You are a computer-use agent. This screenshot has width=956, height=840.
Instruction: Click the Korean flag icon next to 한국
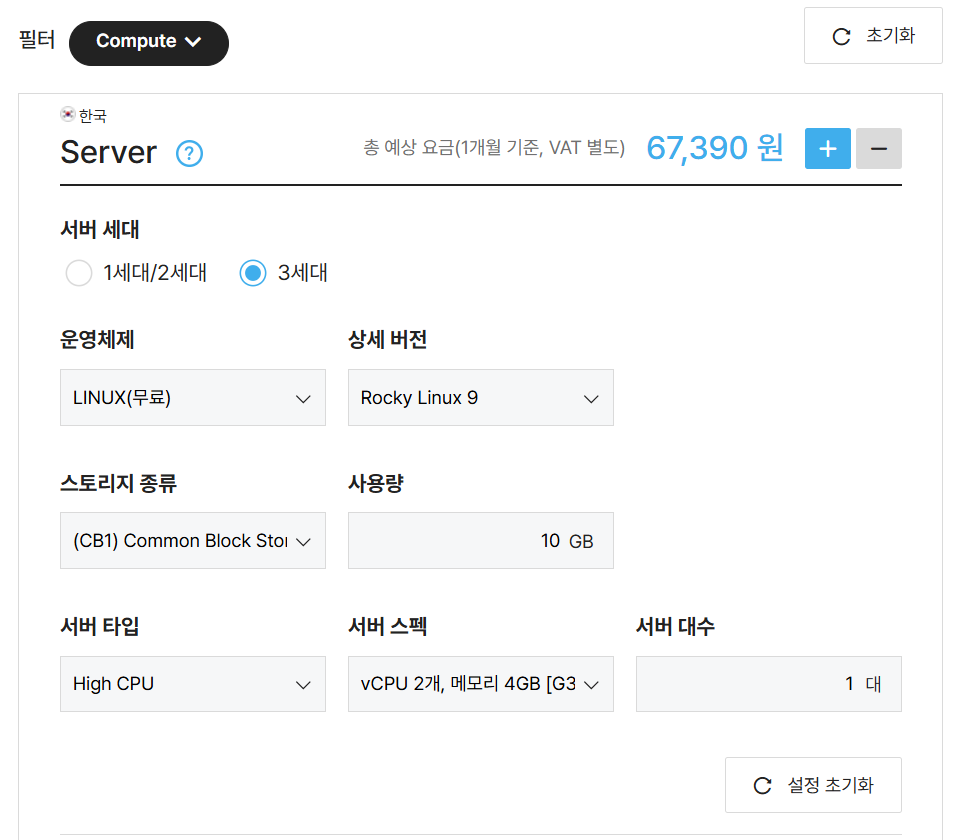68,114
